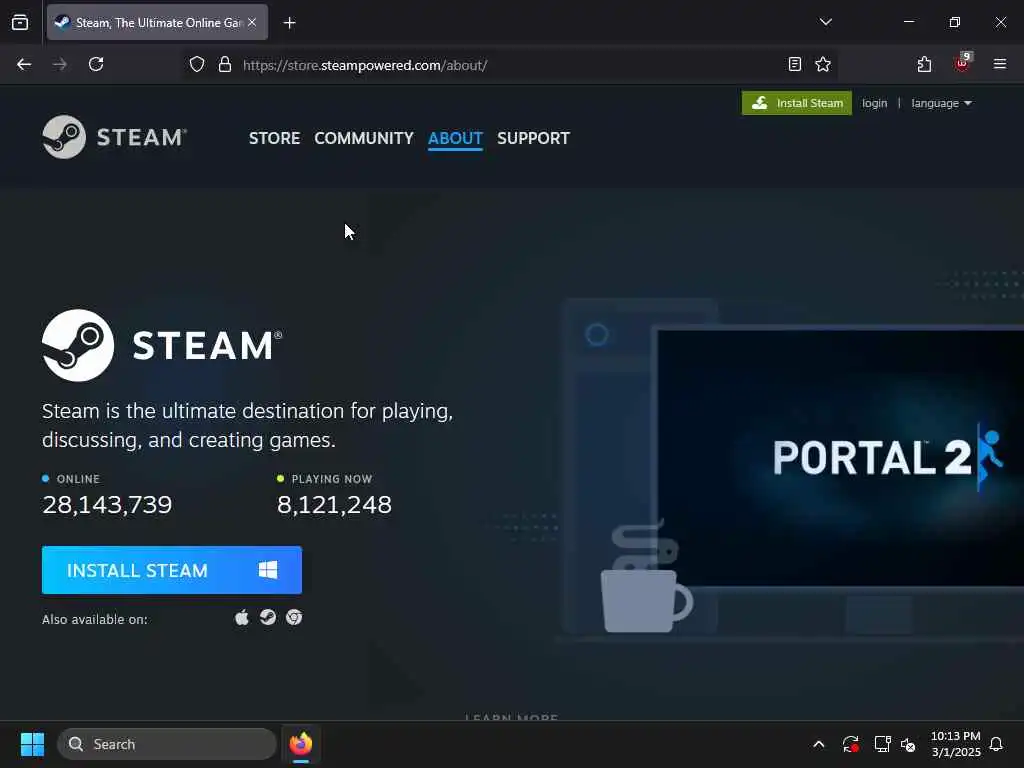Screen dimensions: 1024x768
Task: Go to the STORE menu
Action: [274, 138]
